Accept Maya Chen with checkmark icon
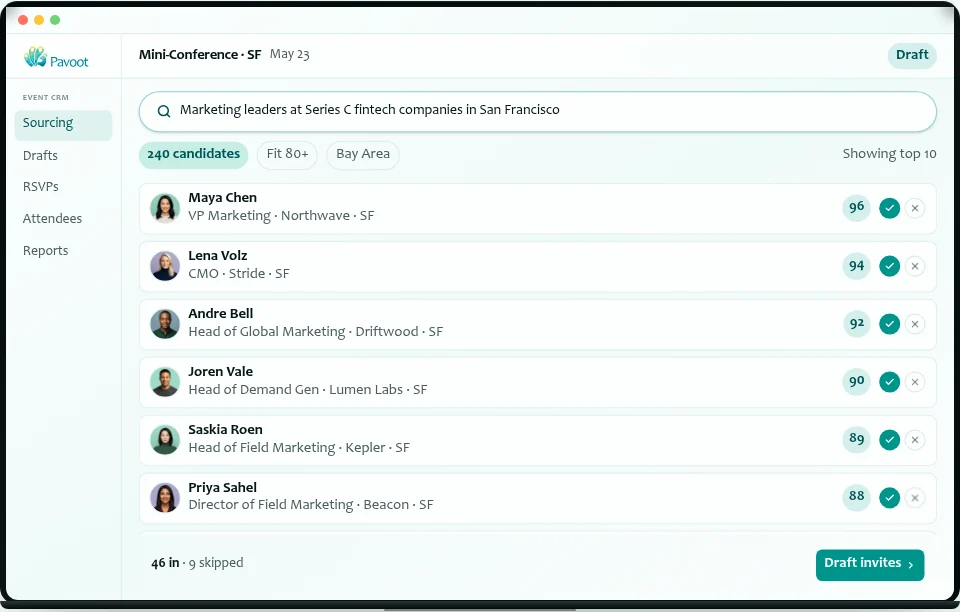This screenshot has width=960, height=612. pos(889,208)
